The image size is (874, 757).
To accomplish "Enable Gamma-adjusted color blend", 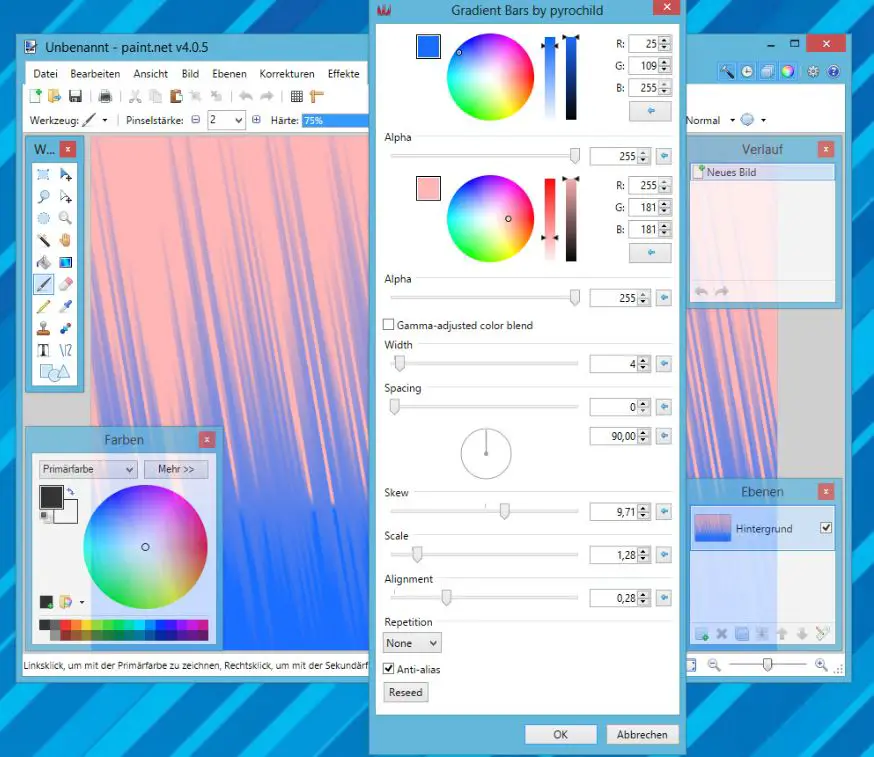I will (388, 325).
